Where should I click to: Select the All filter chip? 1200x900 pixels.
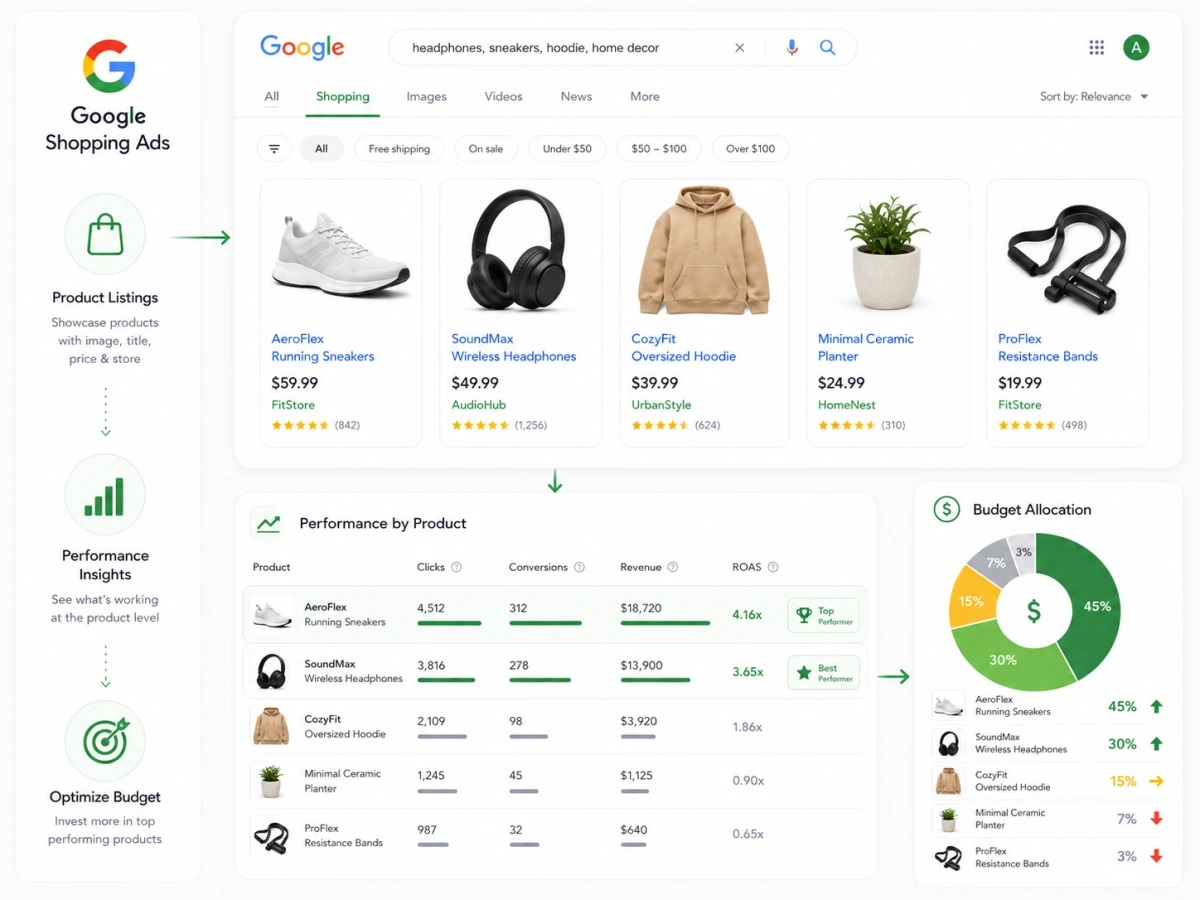321,149
